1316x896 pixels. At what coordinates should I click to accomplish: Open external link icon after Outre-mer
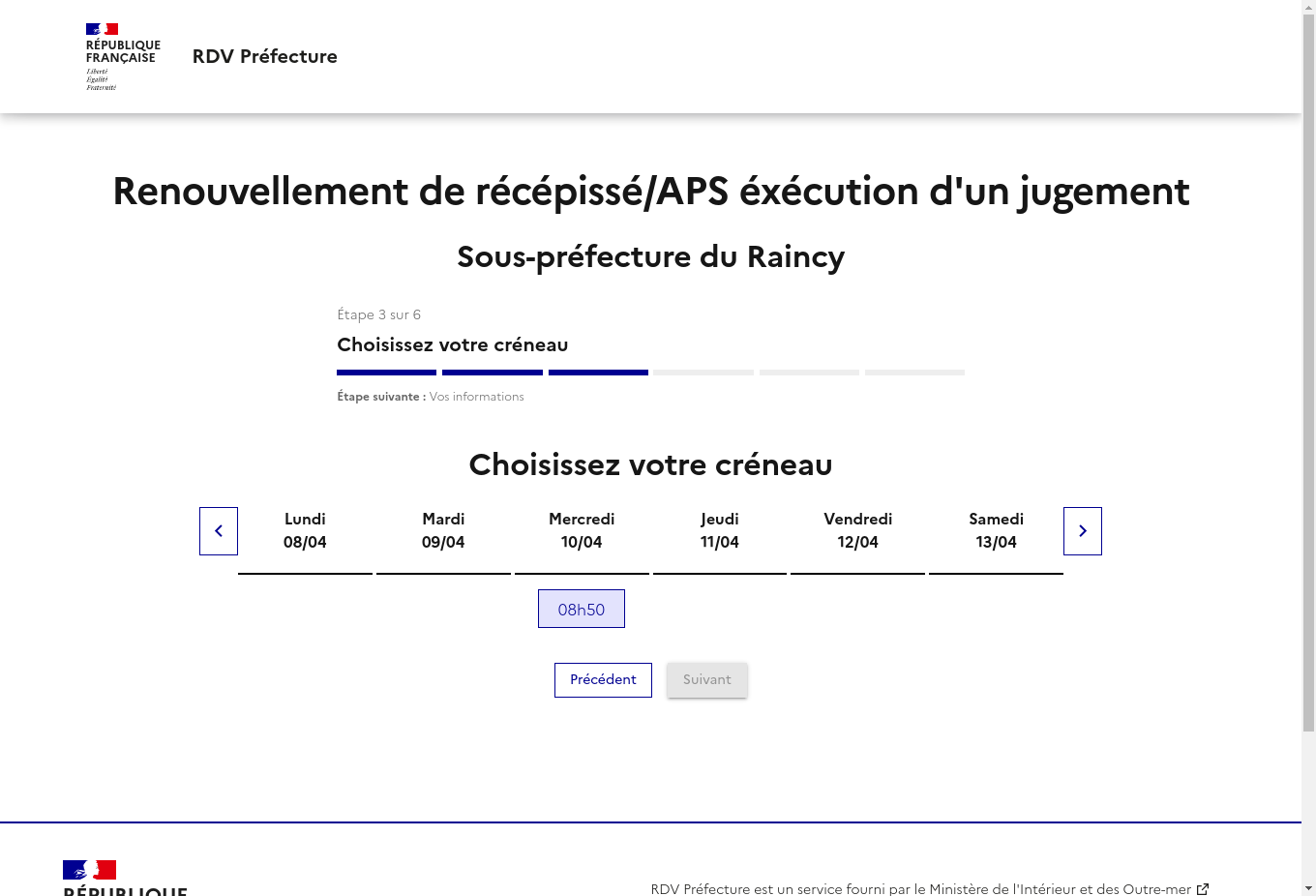pos(1203,889)
